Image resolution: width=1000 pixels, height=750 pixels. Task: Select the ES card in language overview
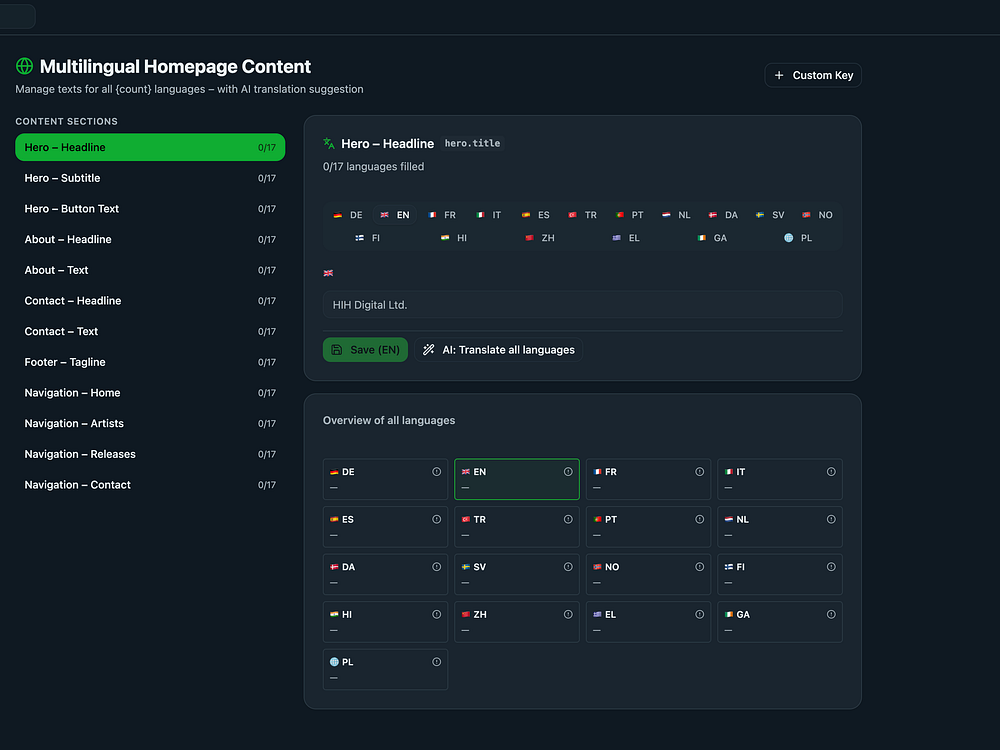tap(385, 526)
